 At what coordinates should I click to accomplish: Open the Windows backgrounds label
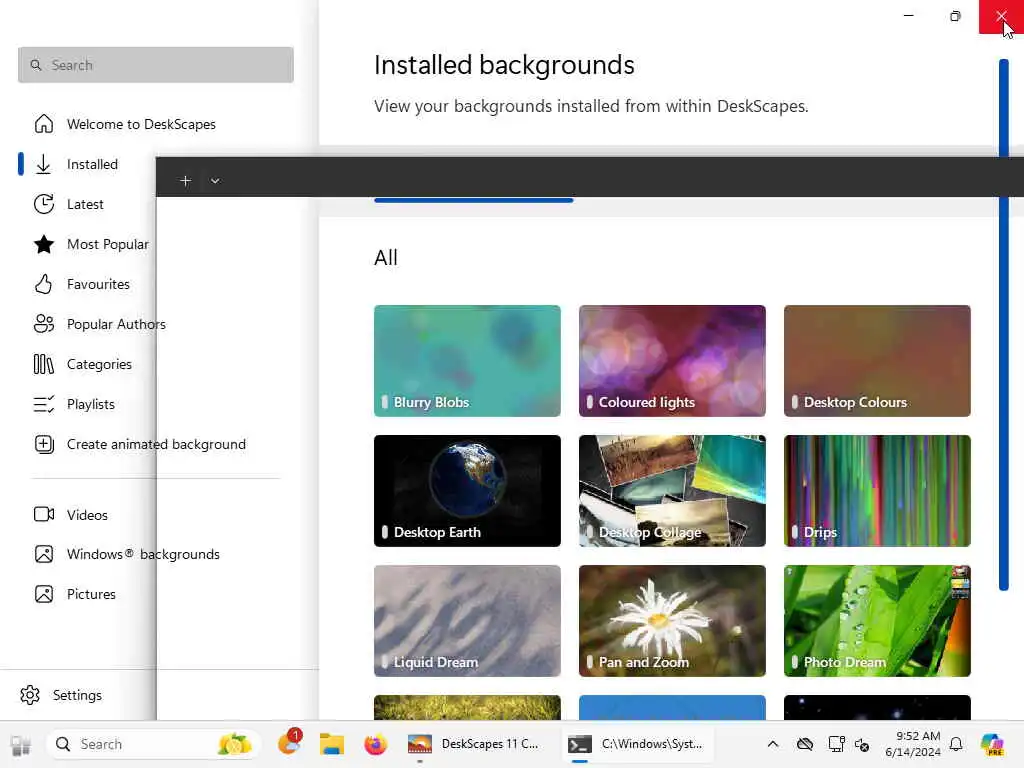[x=143, y=554]
